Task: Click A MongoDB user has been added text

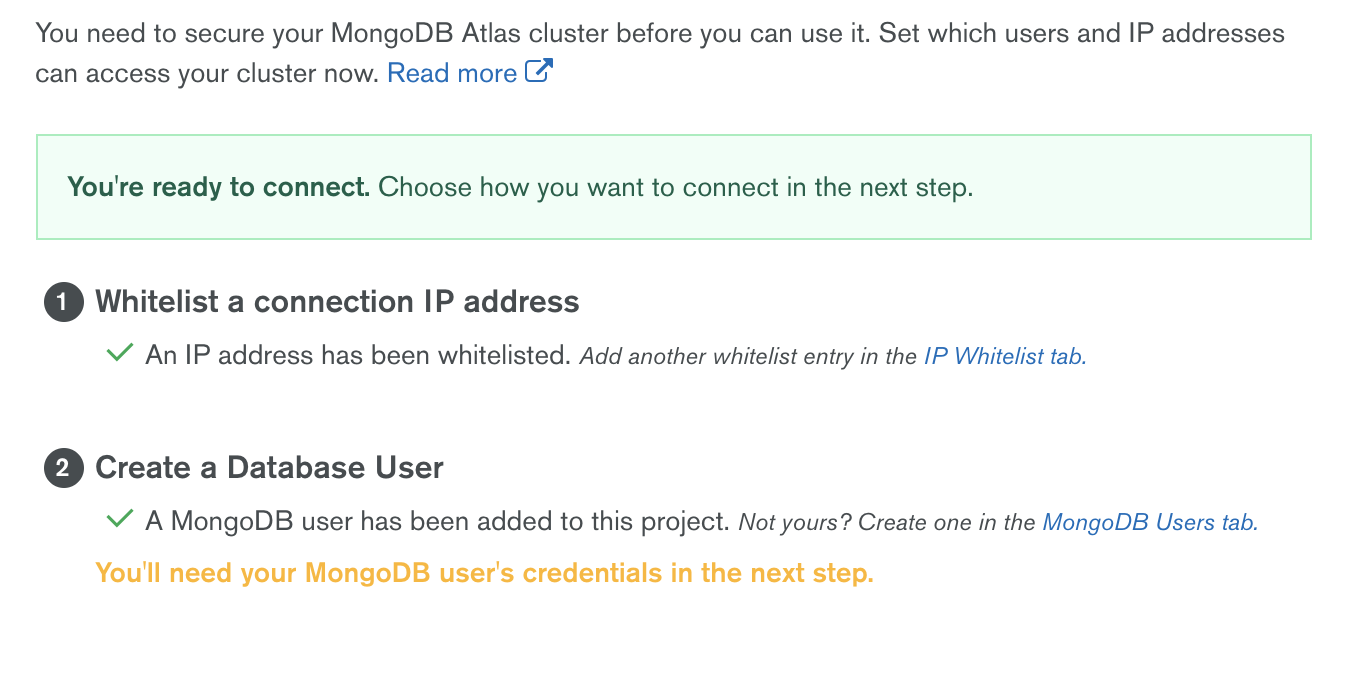Action: pyautogui.click(x=437, y=521)
